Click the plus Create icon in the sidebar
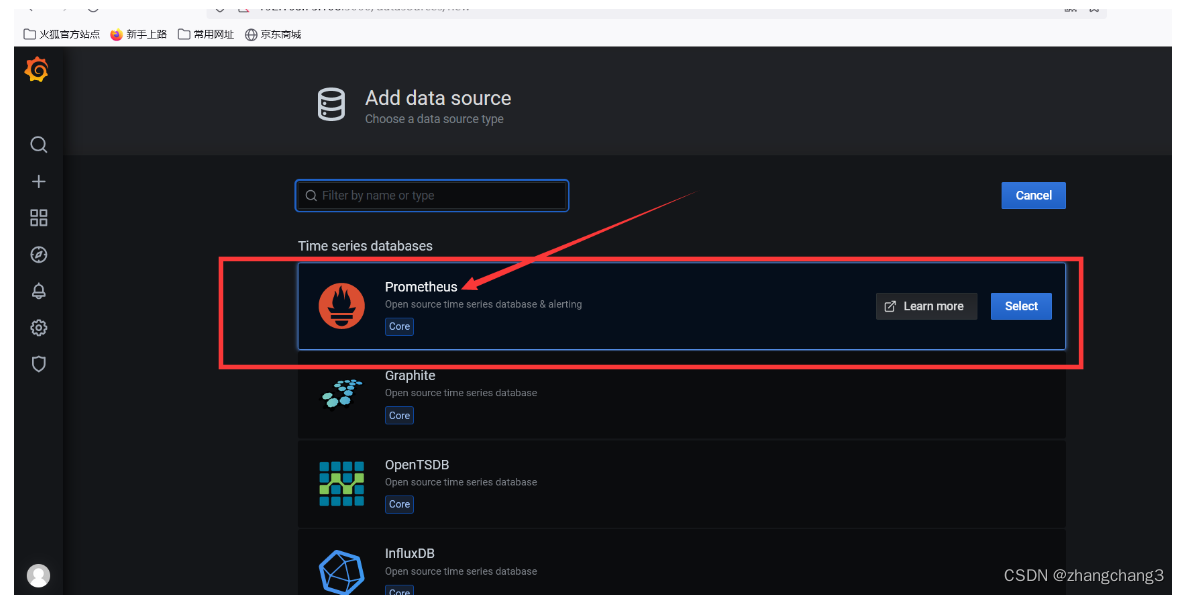The width and height of the screenshot is (1180, 595). click(38, 181)
